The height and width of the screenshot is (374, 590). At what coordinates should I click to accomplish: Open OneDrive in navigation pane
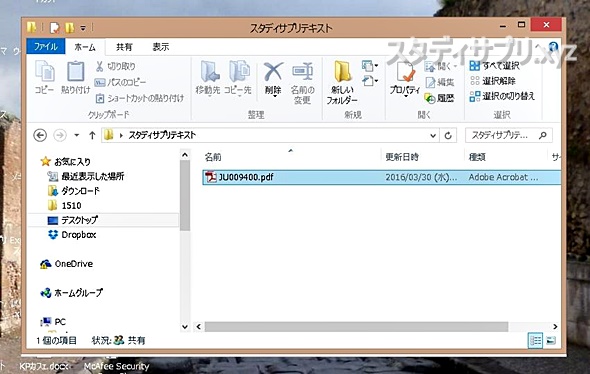point(67,264)
